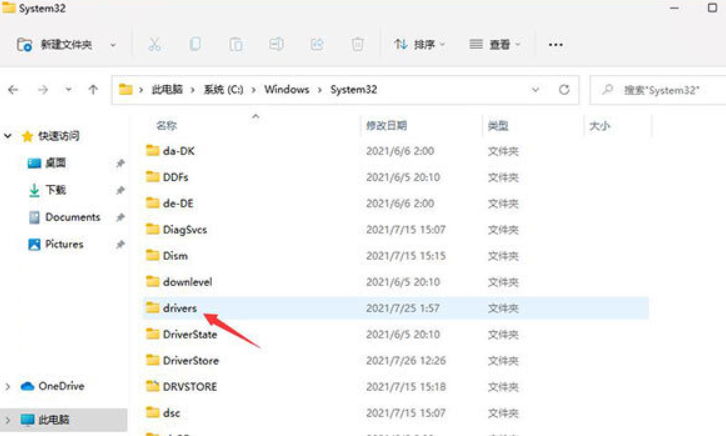
Task: Click the folder icon of the drivers row
Action: 153,308
